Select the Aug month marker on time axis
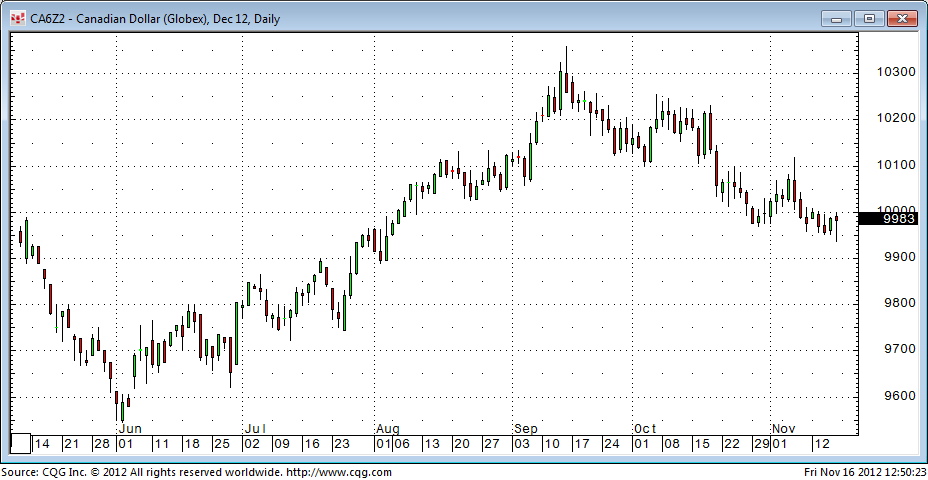 (387, 428)
